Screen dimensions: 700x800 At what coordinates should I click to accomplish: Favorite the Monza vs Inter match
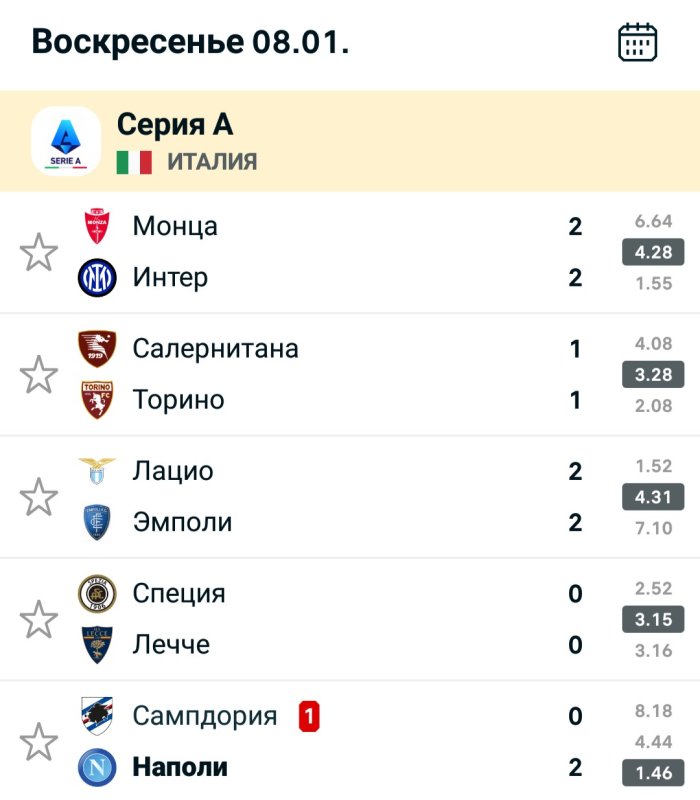[39, 252]
